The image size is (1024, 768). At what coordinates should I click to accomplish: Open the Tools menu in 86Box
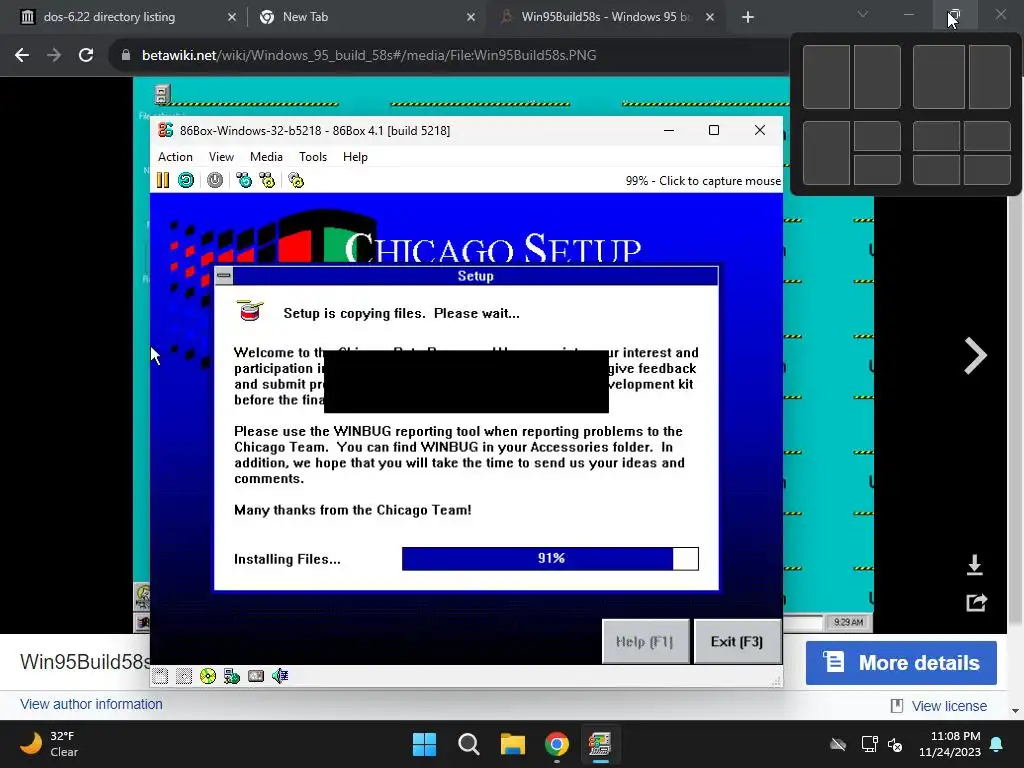[x=313, y=157]
